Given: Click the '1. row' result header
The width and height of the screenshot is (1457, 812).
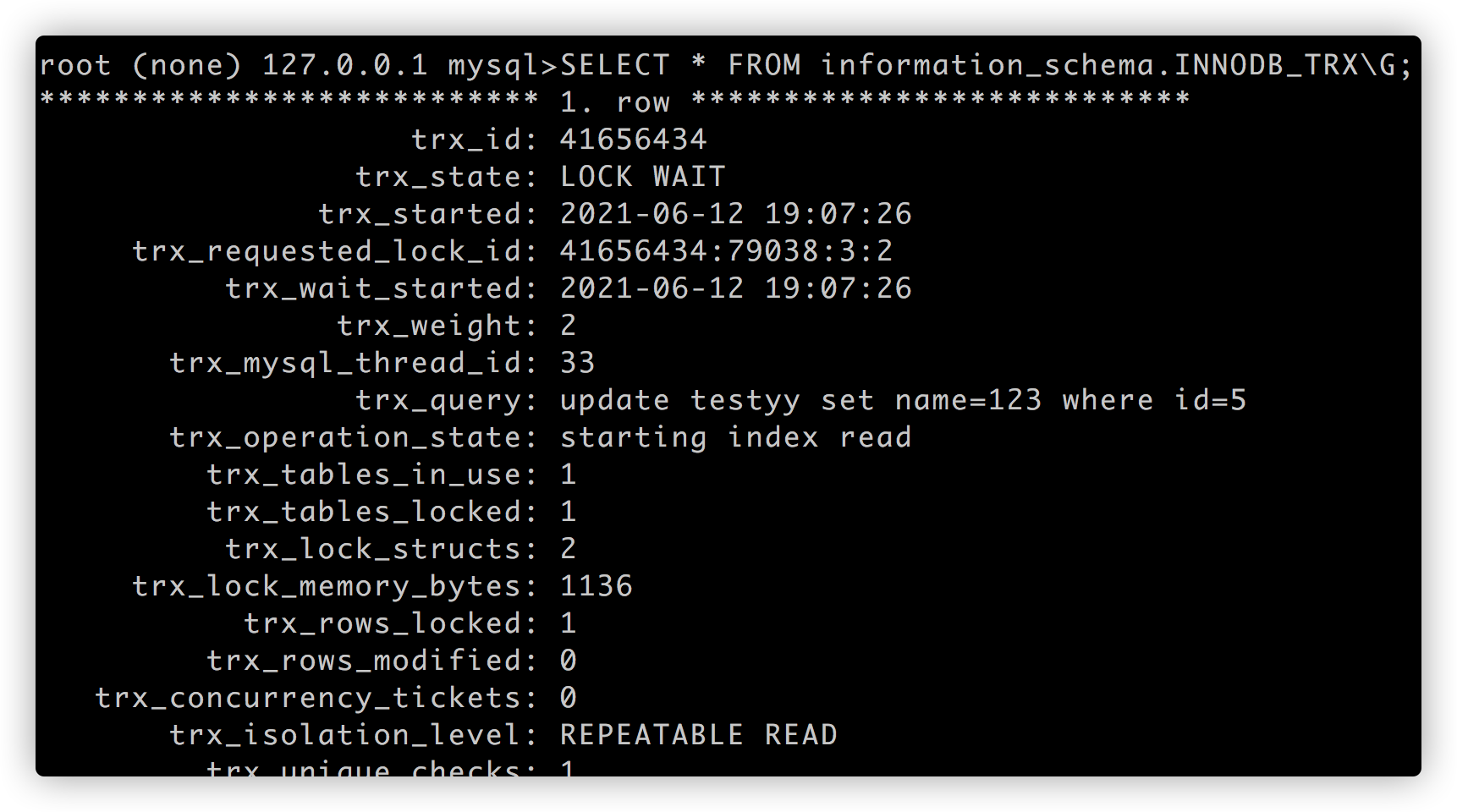Looking at the screenshot, I should (614, 102).
